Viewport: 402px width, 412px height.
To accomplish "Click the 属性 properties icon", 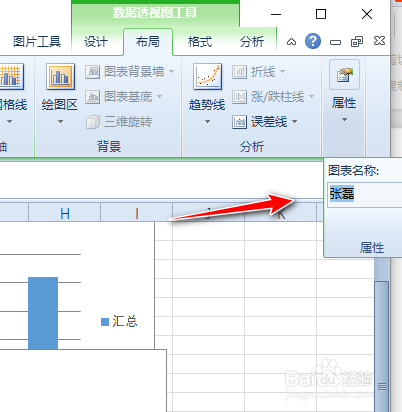I will (344, 75).
